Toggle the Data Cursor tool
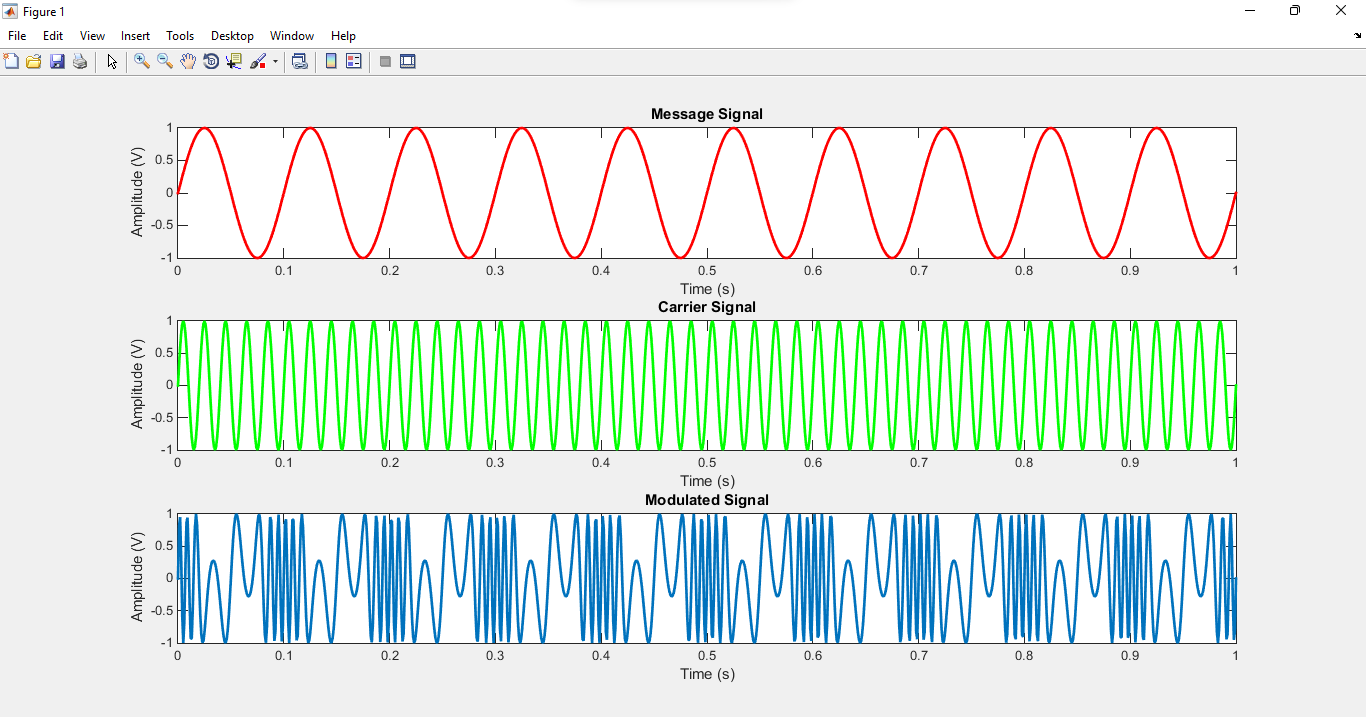The image size is (1366, 717). 234,62
